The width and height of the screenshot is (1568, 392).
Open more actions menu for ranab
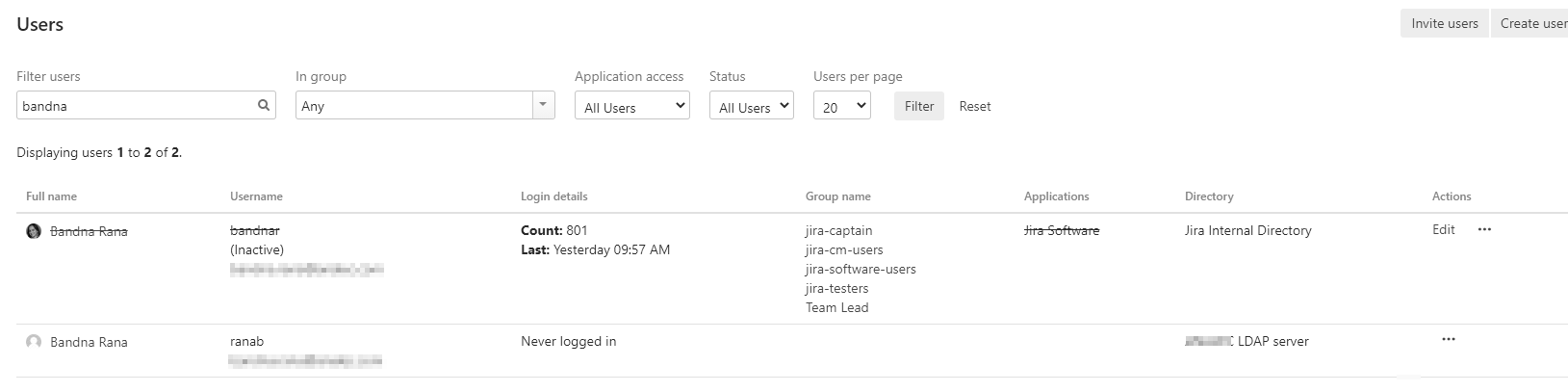[x=1449, y=340]
